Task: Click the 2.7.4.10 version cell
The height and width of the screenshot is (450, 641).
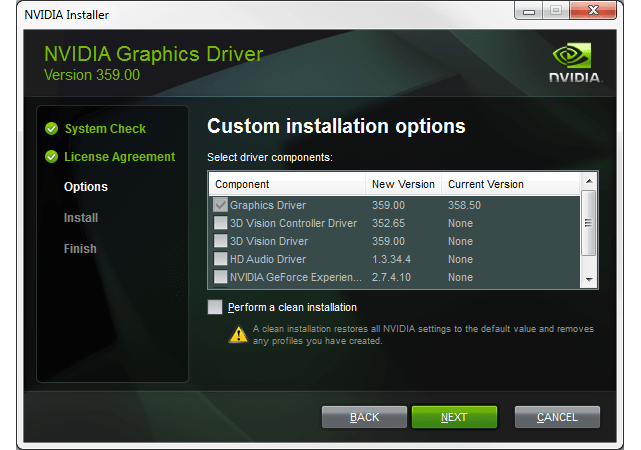Action: coord(391,277)
